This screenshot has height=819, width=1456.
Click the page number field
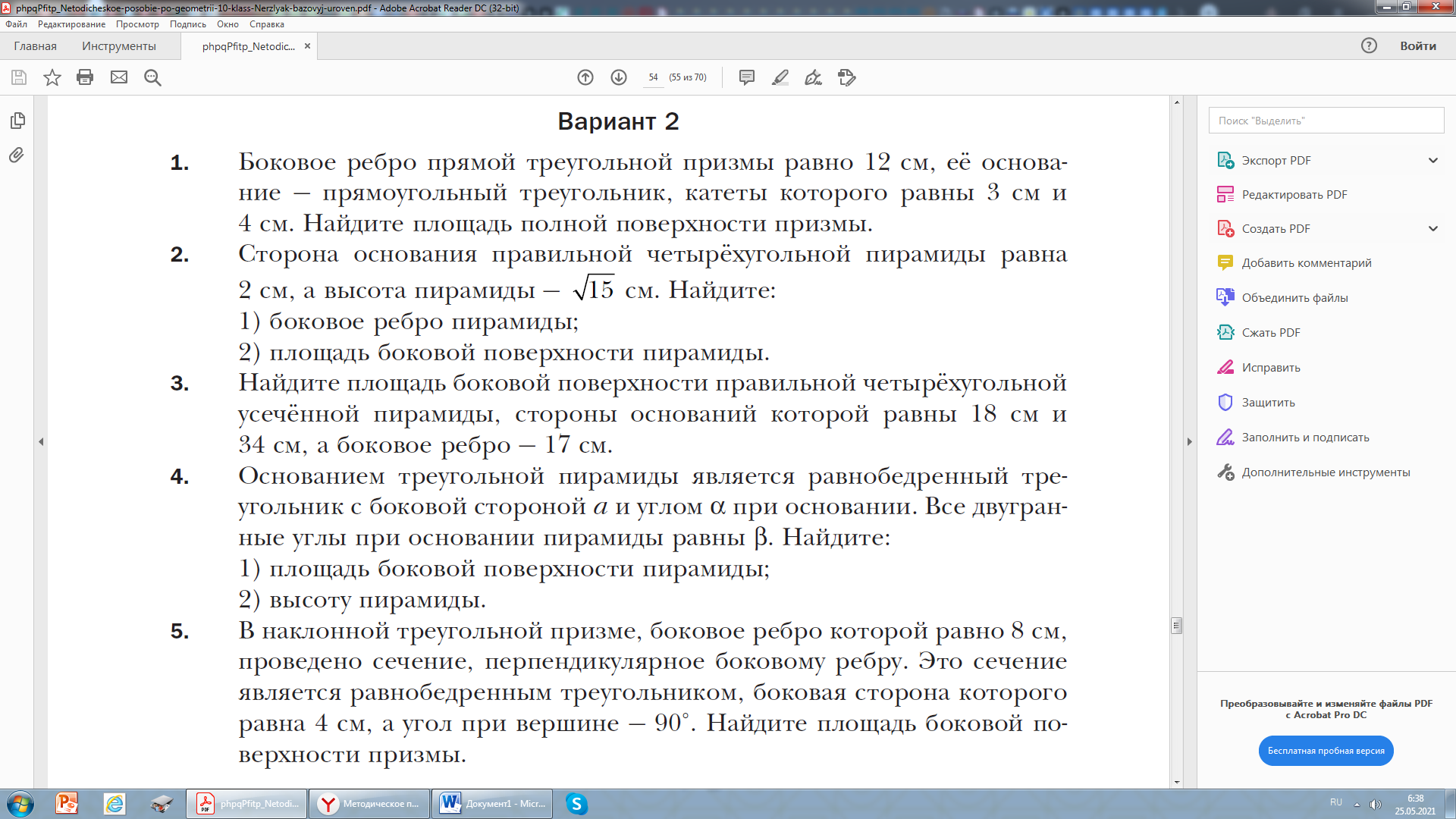point(653,77)
